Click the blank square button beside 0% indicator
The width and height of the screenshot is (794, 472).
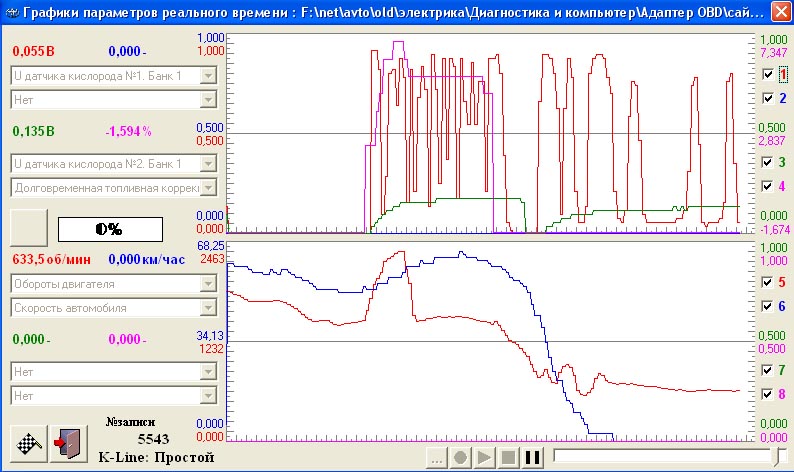coord(29,227)
